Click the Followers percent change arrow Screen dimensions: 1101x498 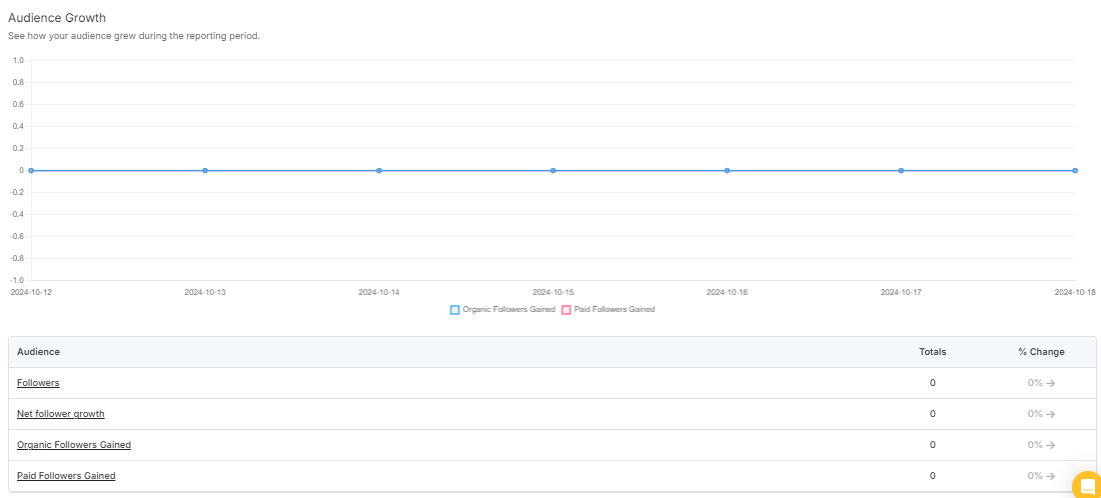pyautogui.click(x=1050, y=384)
